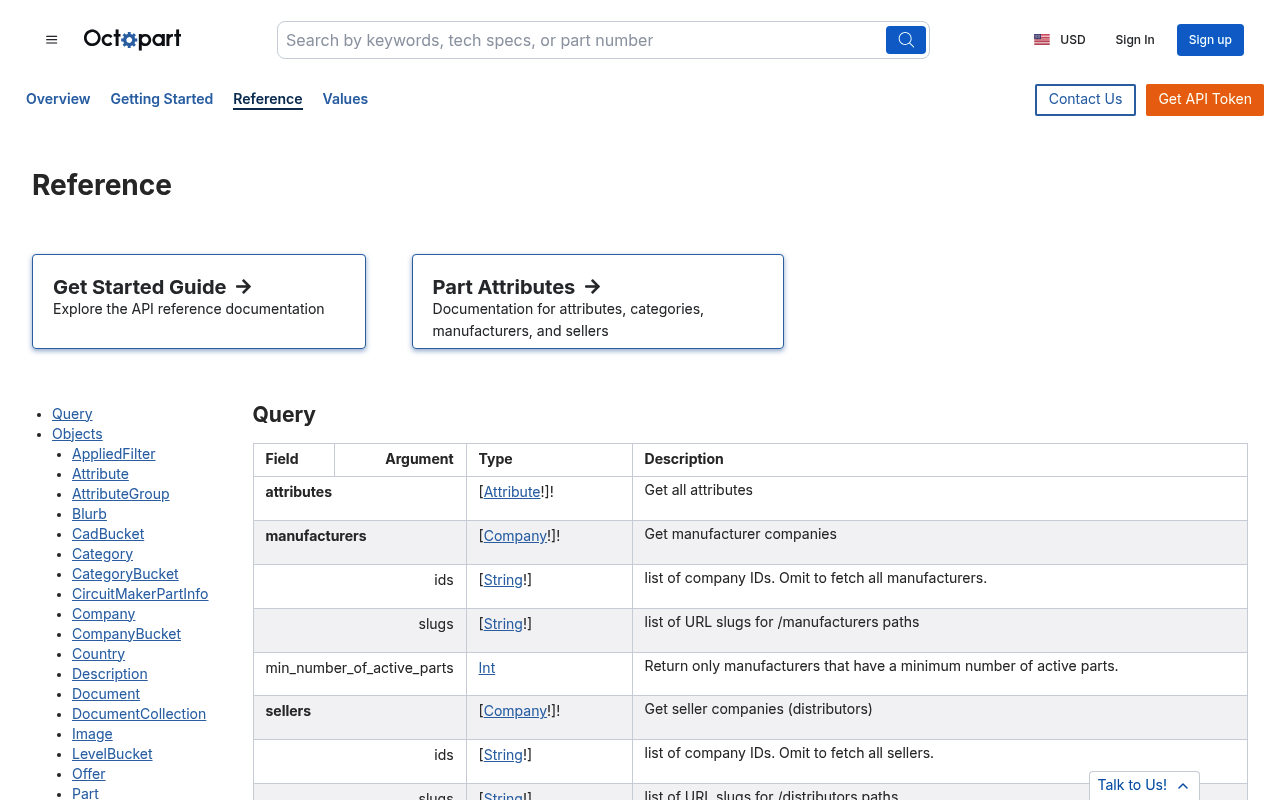Click Company type link in sellers row
This screenshot has width=1280, height=800.
[x=515, y=711]
